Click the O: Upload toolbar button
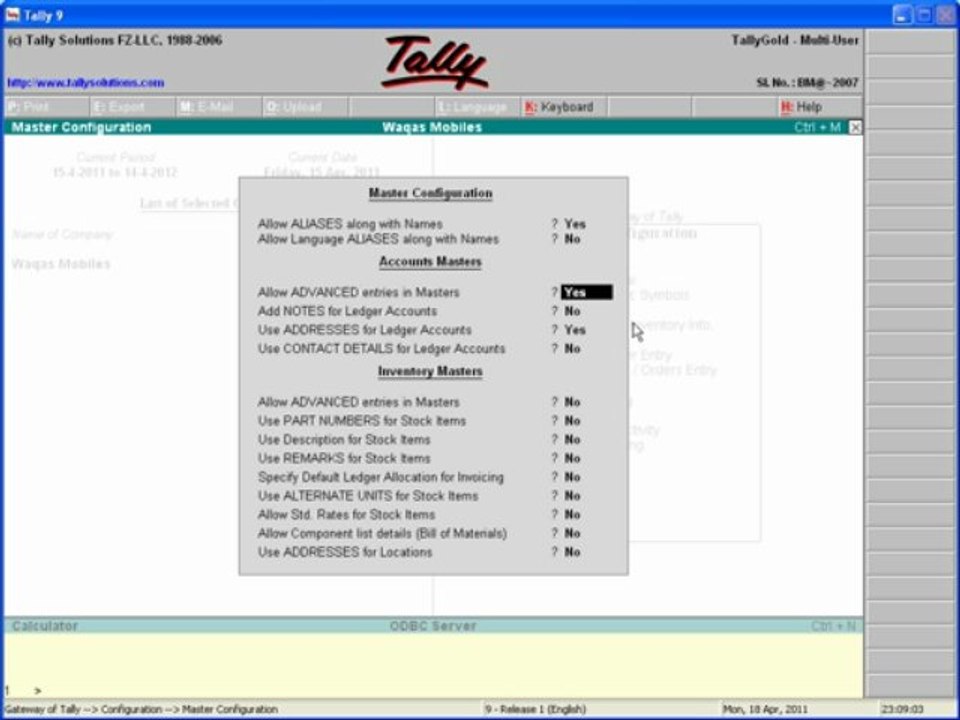The height and width of the screenshot is (720, 960). [x=304, y=107]
